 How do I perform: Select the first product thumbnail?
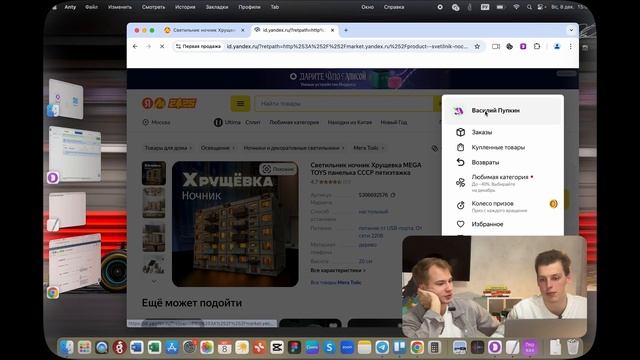click(154, 173)
